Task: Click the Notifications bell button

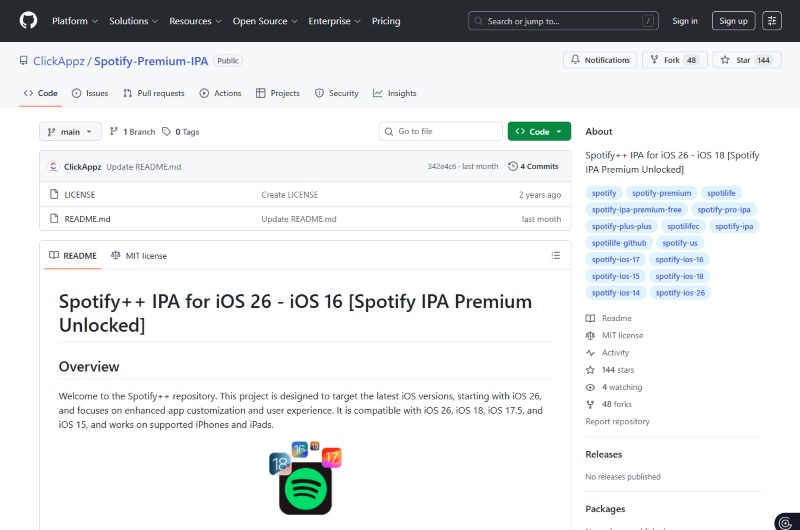Action: [600, 60]
